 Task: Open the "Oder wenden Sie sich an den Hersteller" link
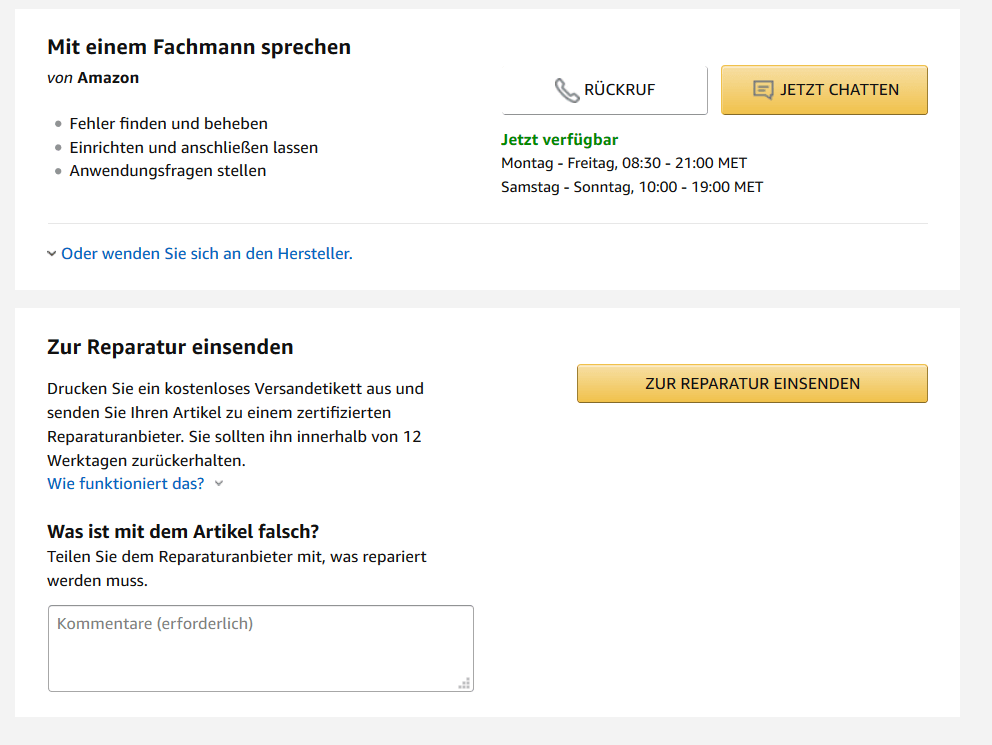coord(207,254)
